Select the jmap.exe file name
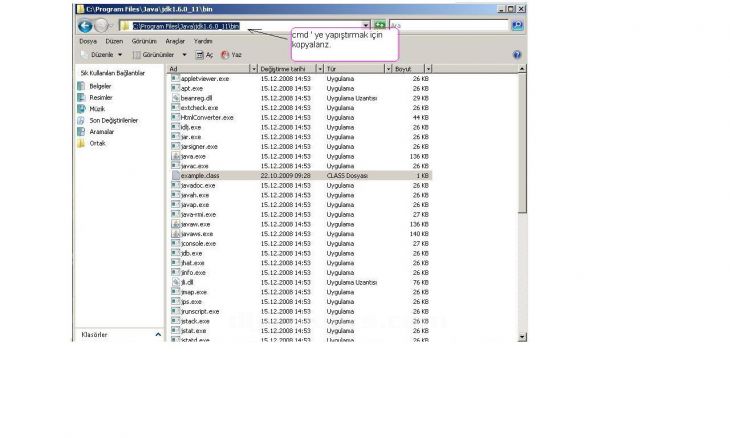This screenshot has height=438, width=730. point(194,292)
